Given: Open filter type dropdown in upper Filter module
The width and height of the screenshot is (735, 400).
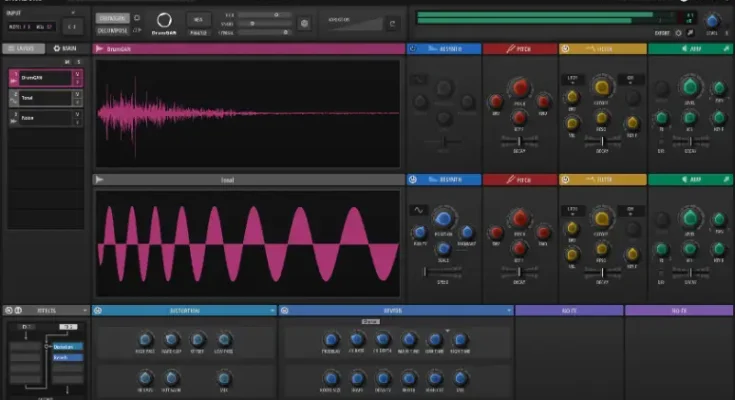Looking at the screenshot, I should 572,78.
